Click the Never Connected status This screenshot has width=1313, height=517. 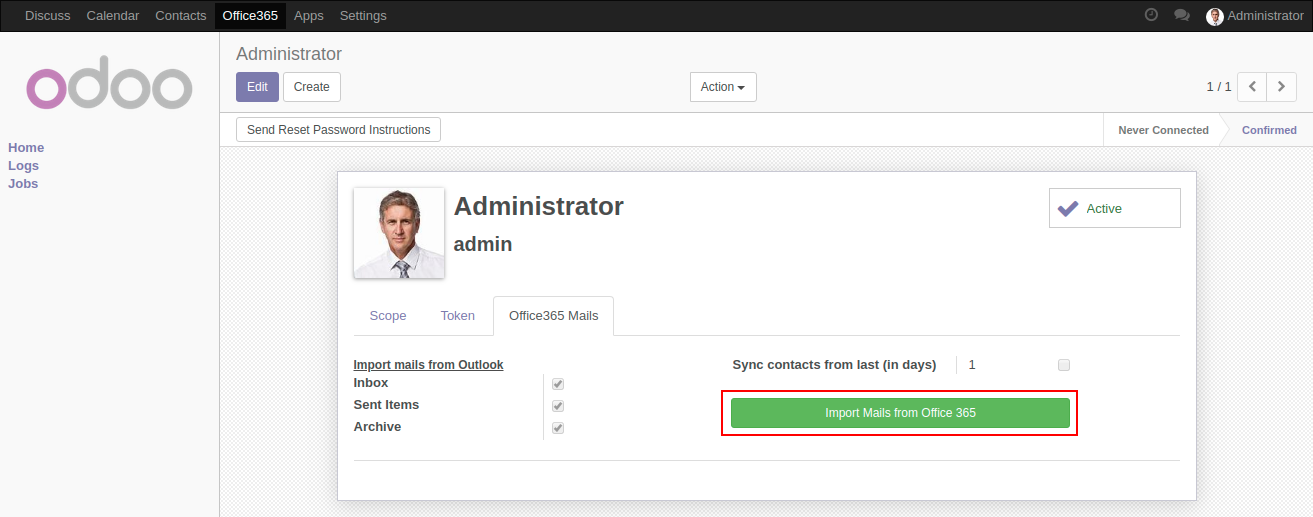(1163, 130)
